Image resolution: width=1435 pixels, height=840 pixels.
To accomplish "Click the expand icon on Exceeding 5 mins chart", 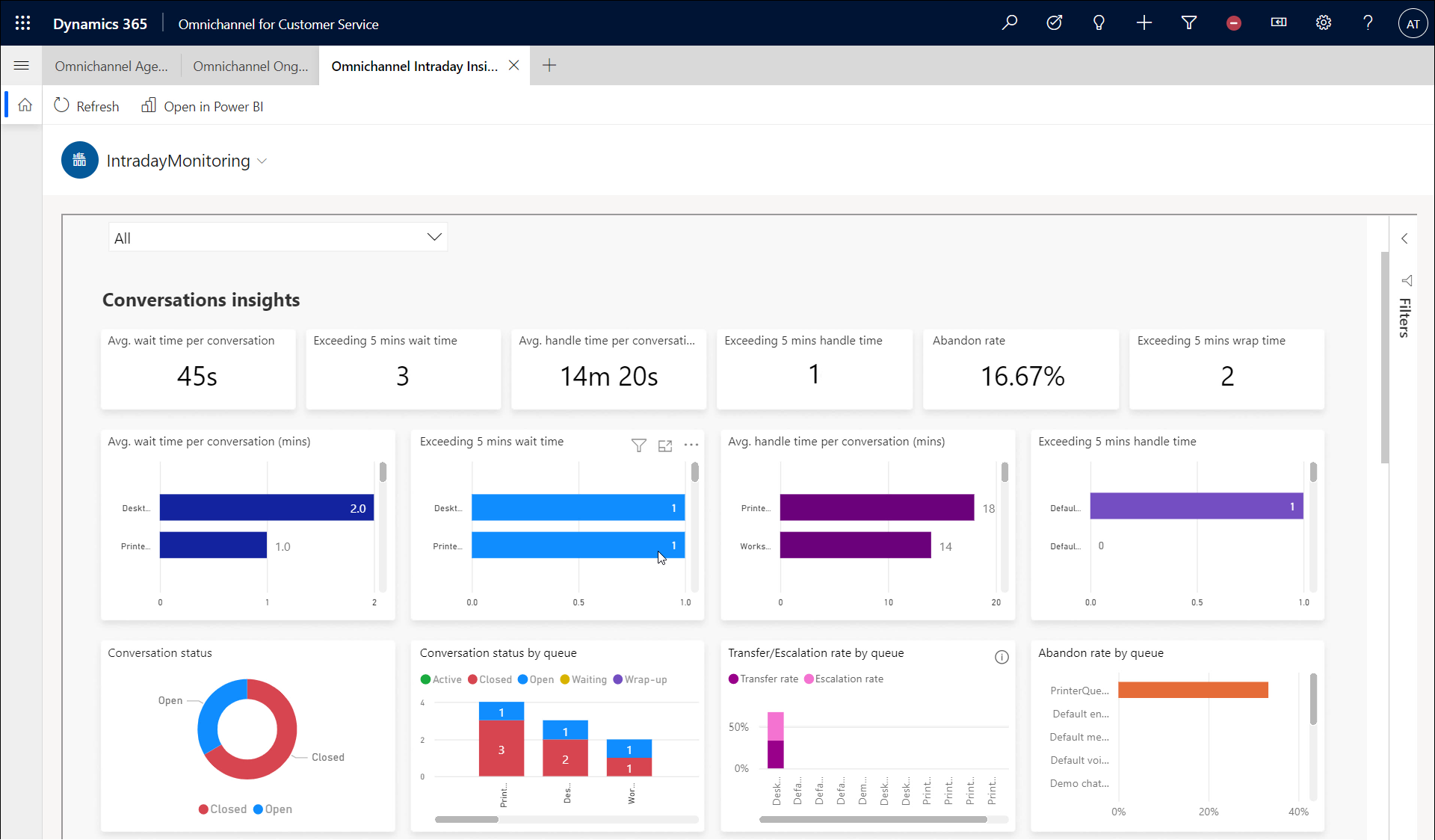I will coord(665,445).
